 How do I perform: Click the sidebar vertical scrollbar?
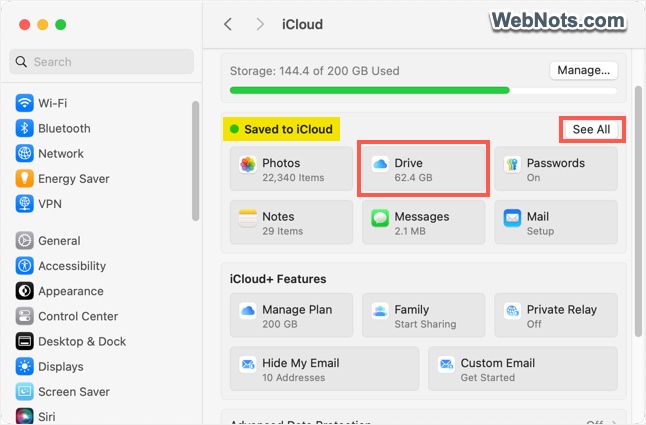click(195, 161)
